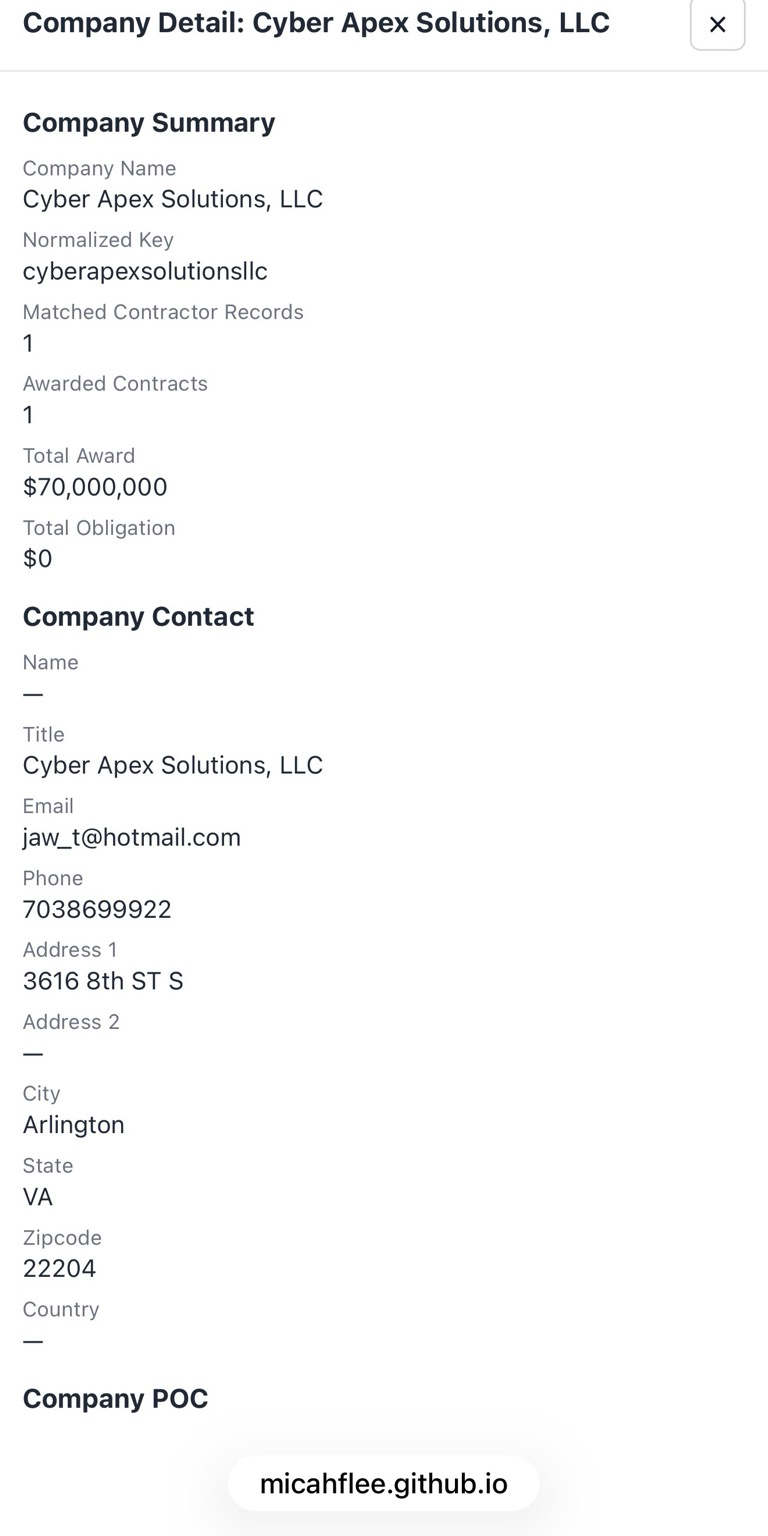Select the normalized key cyberapexsolutionsllc

[145, 271]
